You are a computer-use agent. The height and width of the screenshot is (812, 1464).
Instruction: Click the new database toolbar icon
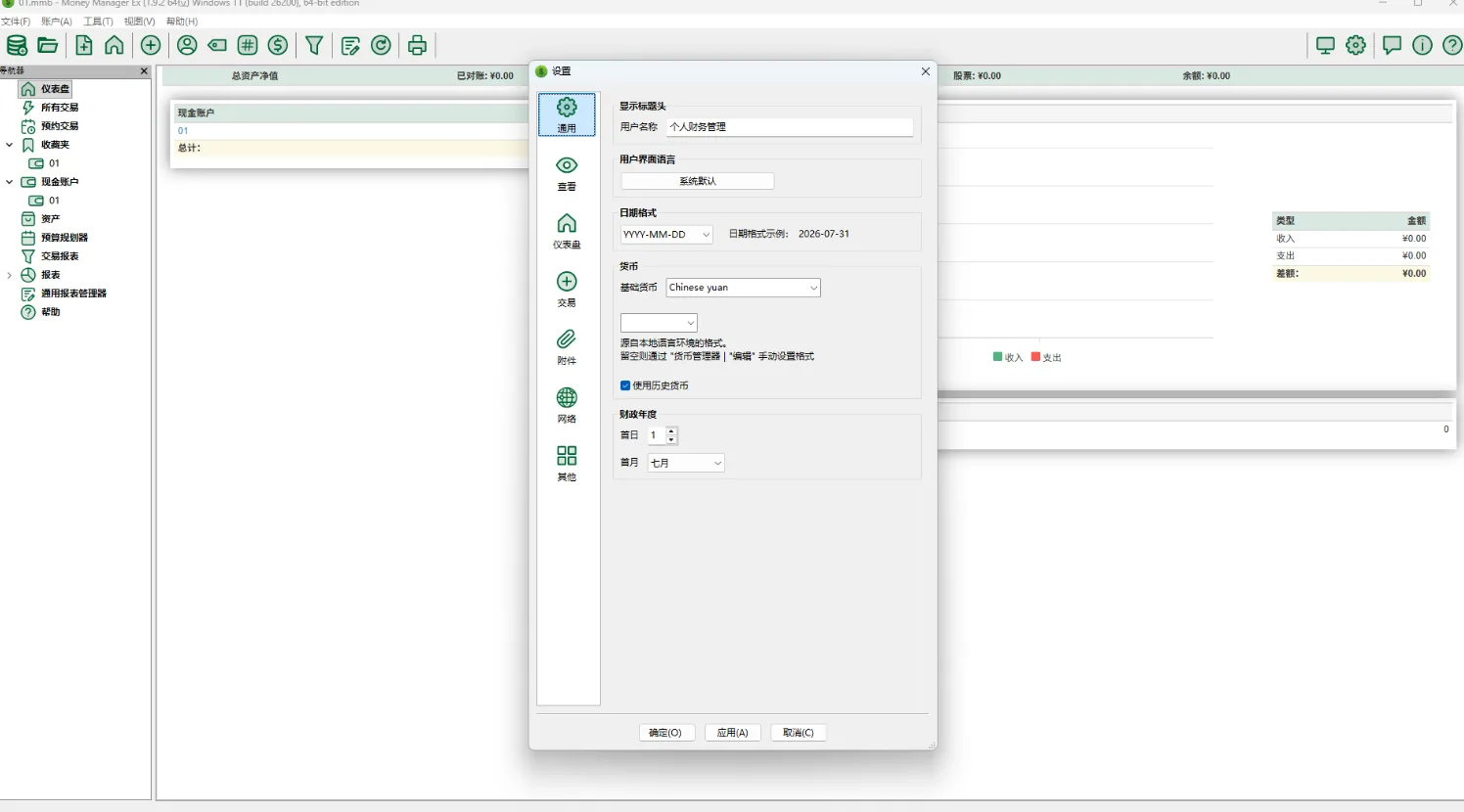click(x=17, y=45)
